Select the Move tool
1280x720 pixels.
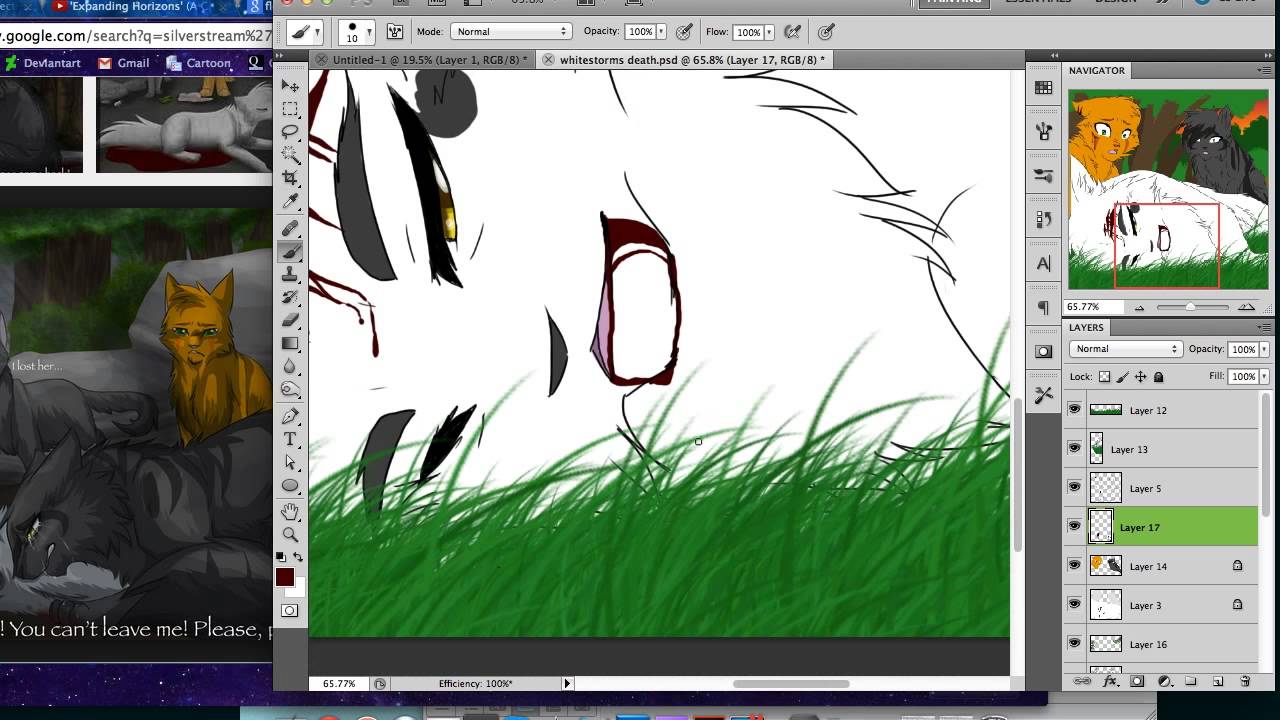click(290, 86)
